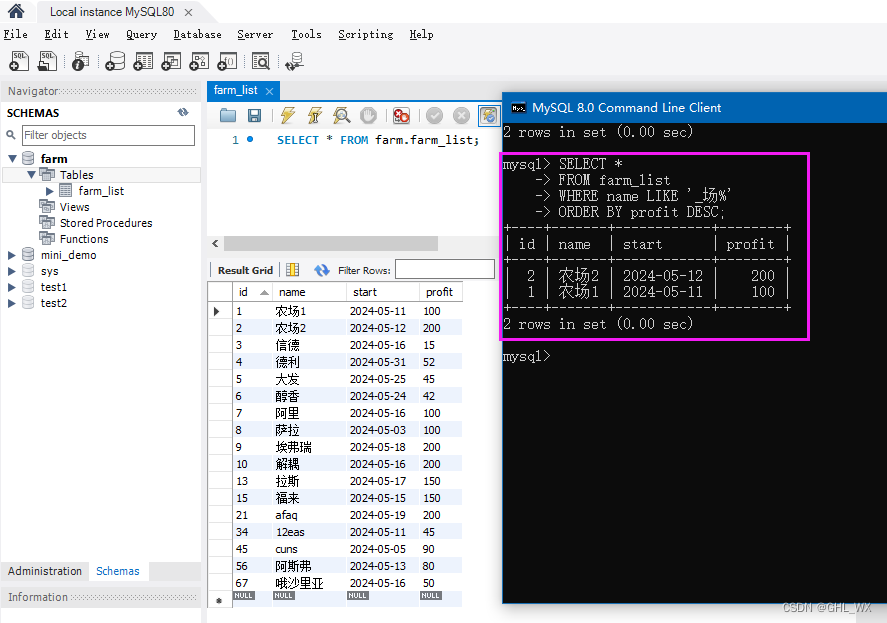Click the Filter Rows input field
This screenshot has height=623, width=887.
(445, 269)
